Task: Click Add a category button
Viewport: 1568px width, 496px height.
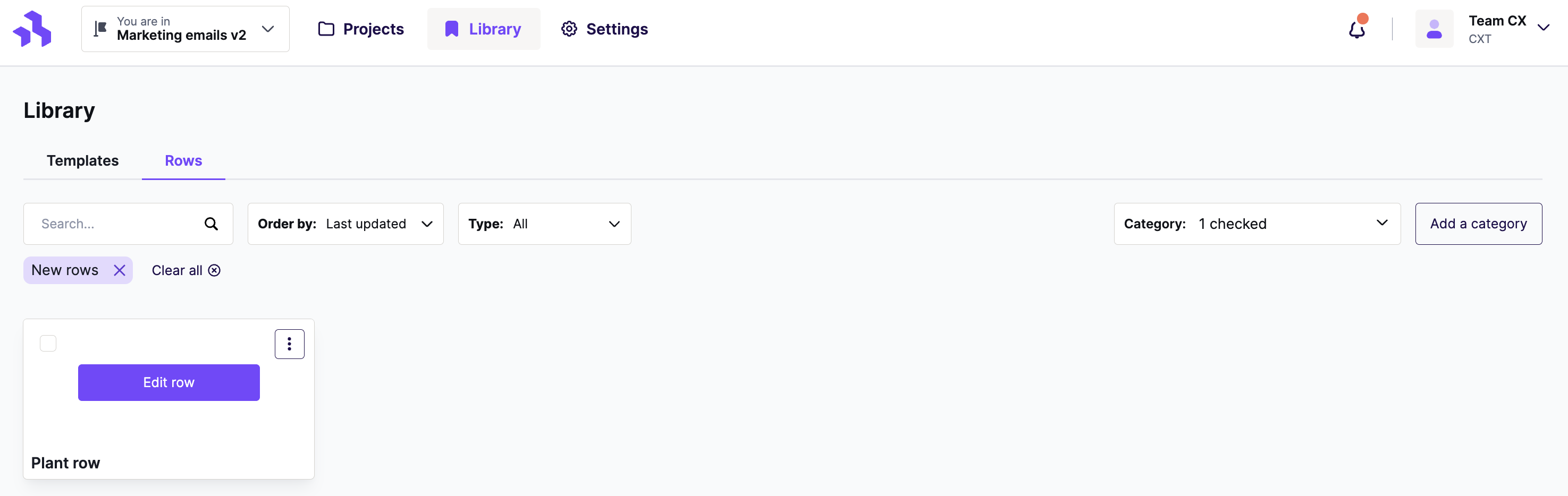Action: click(x=1478, y=224)
